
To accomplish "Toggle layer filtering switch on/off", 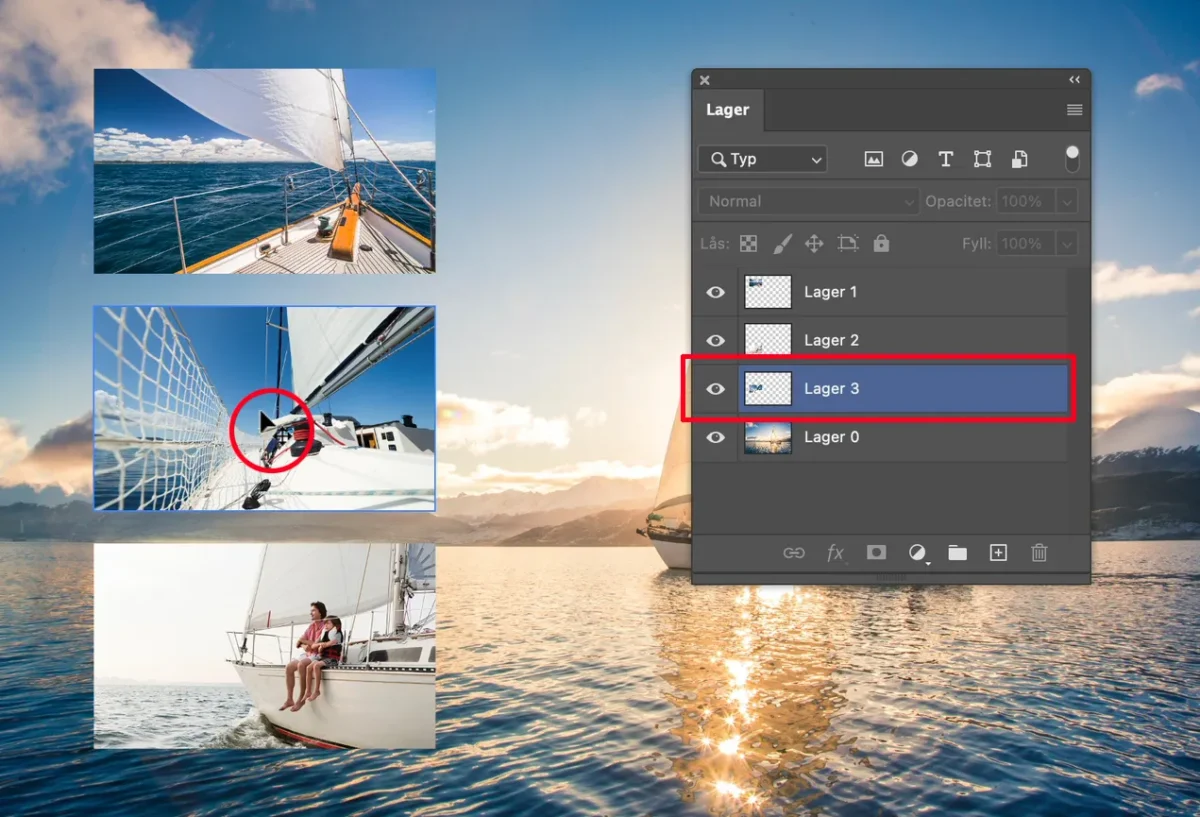I will pos(1072,158).
